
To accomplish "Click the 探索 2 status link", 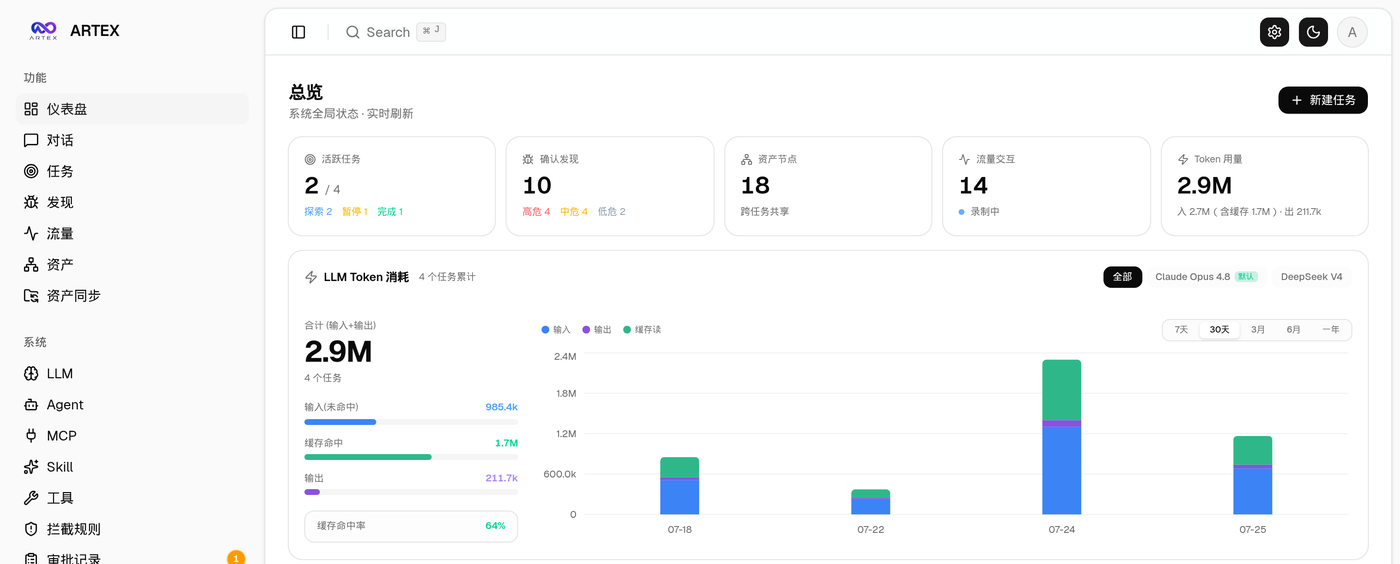I will click(x=318, y=212).
